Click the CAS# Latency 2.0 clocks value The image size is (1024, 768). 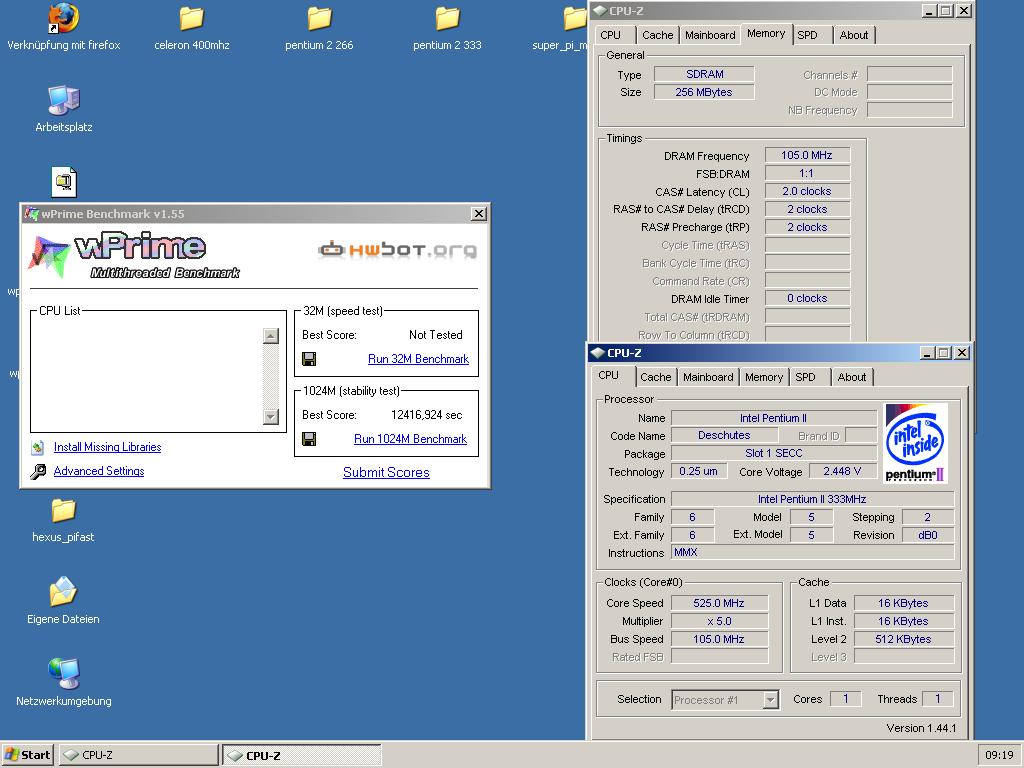[807, 191]
